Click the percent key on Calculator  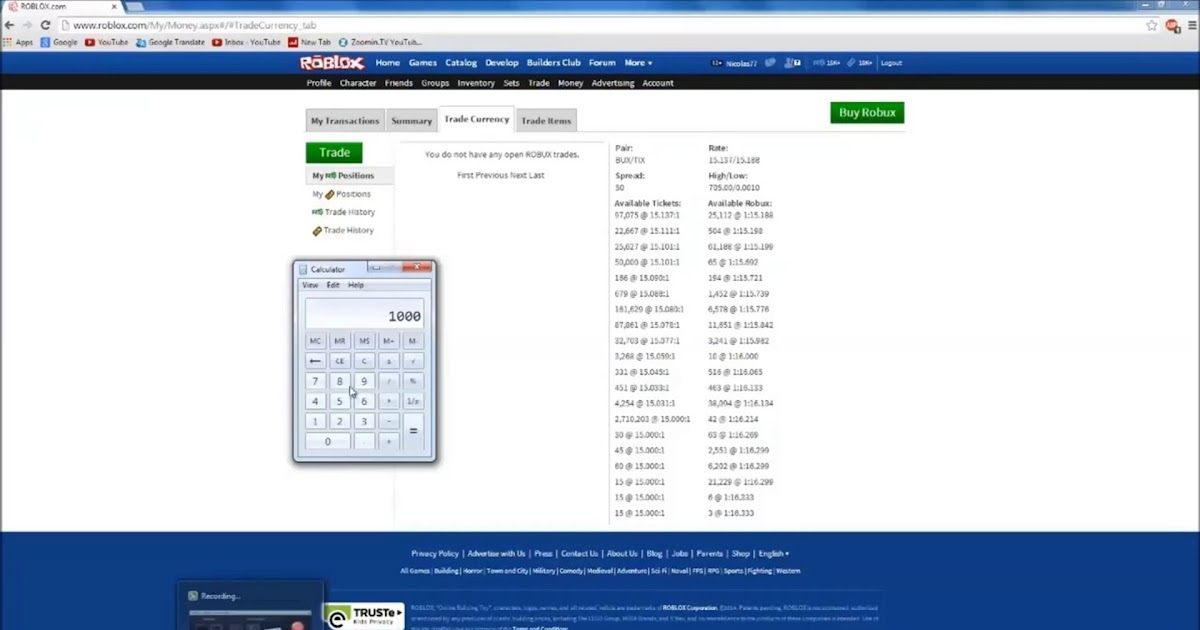pos(413,381)
